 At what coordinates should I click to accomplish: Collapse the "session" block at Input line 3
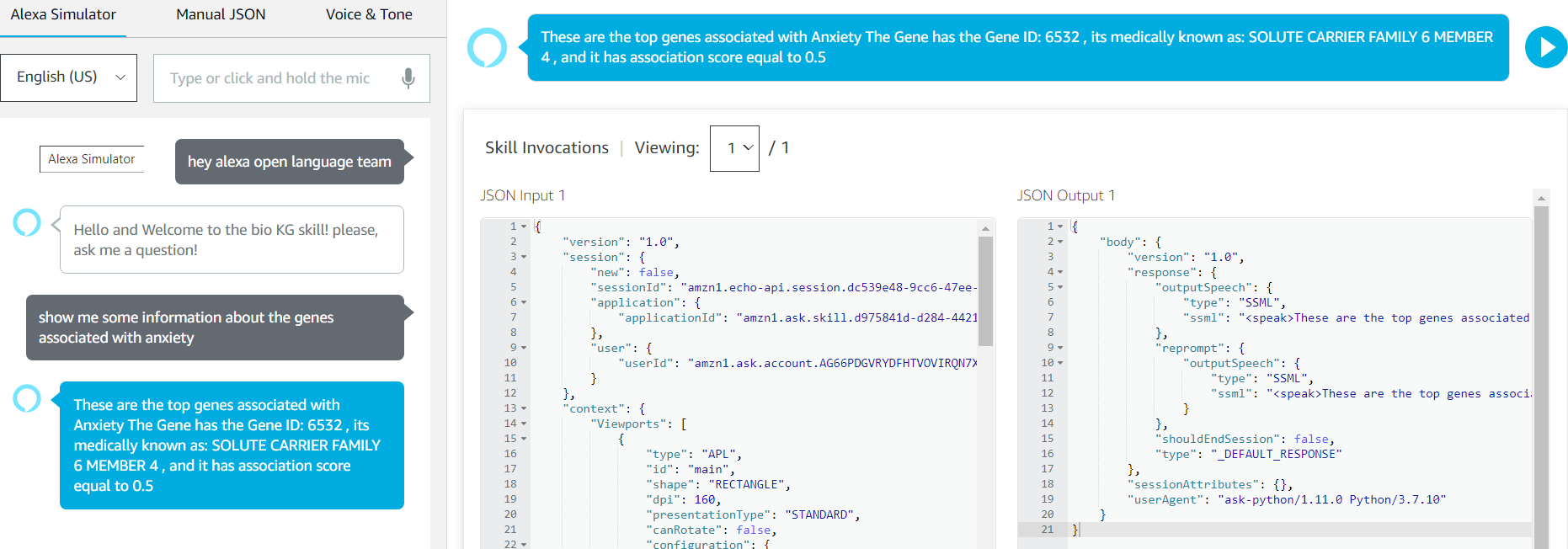(x=524, y=257)
